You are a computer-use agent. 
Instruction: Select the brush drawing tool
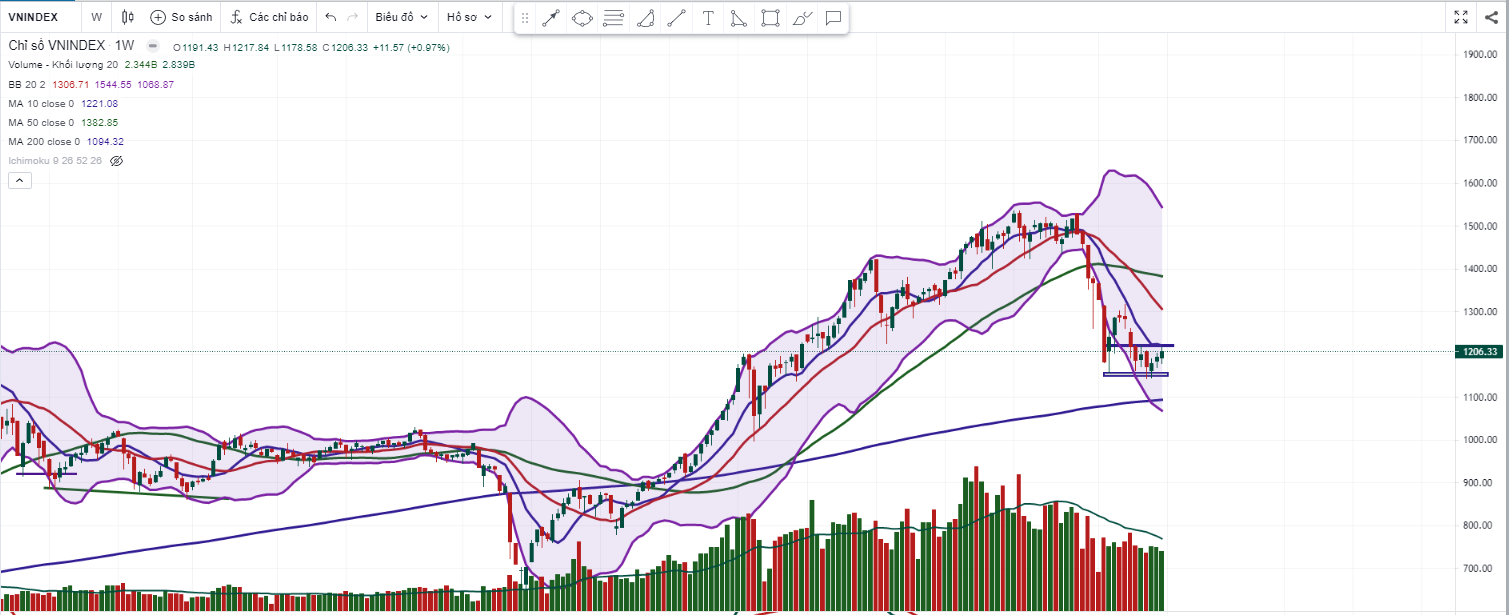point(801,17)
